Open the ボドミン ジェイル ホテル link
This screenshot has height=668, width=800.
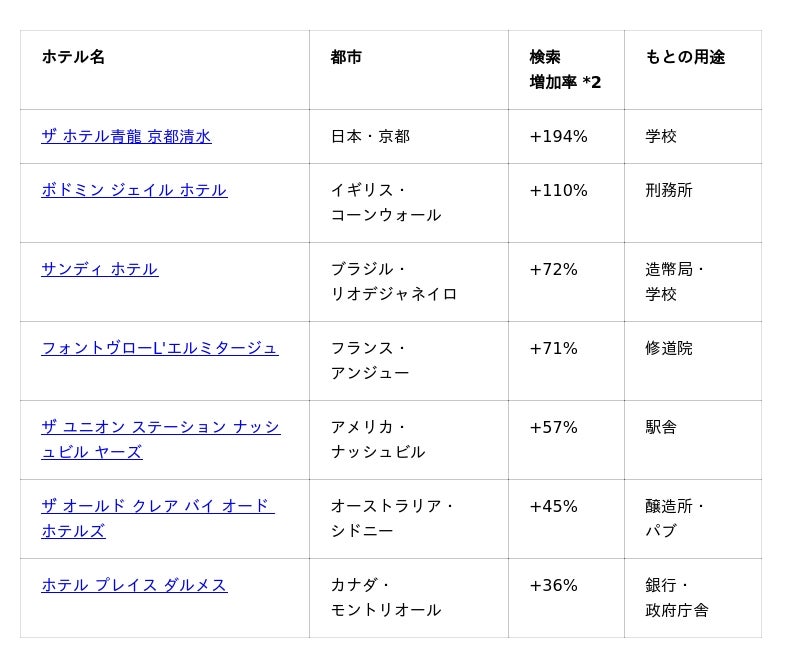point(134,190)
